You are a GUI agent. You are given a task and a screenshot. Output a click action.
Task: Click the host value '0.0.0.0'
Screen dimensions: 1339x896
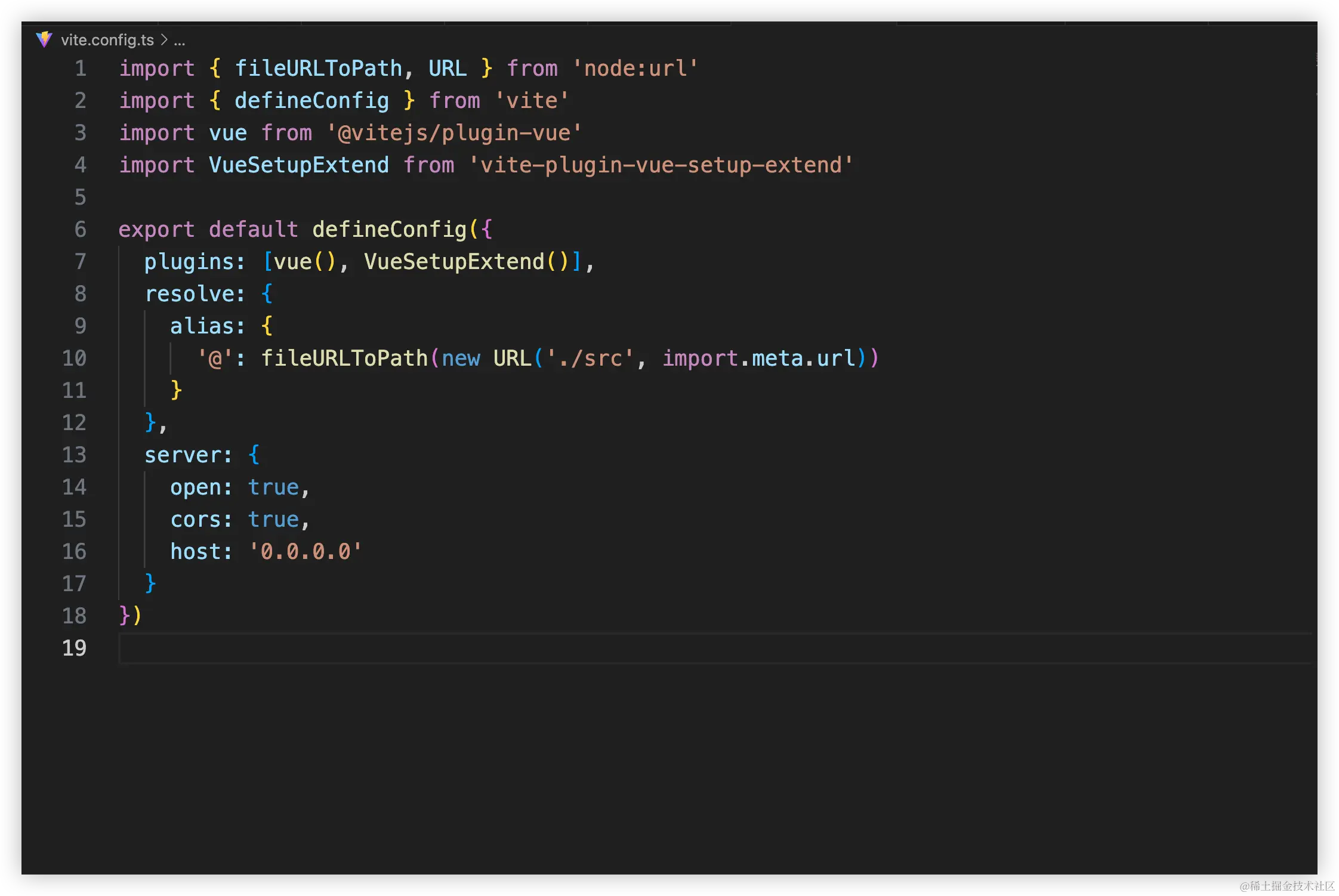tap(305, 552)
